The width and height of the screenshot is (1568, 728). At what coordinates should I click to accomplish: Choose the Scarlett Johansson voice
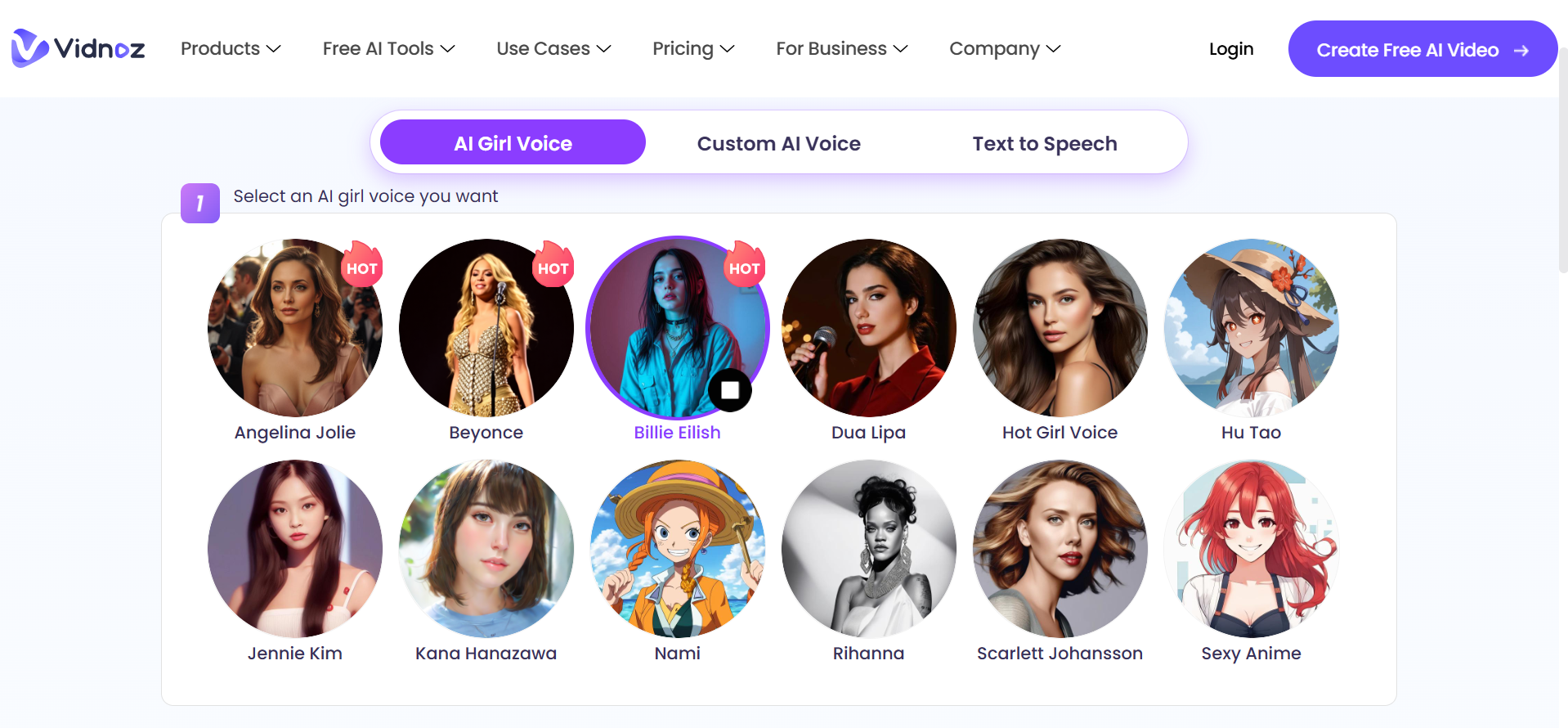point(1060,549)
